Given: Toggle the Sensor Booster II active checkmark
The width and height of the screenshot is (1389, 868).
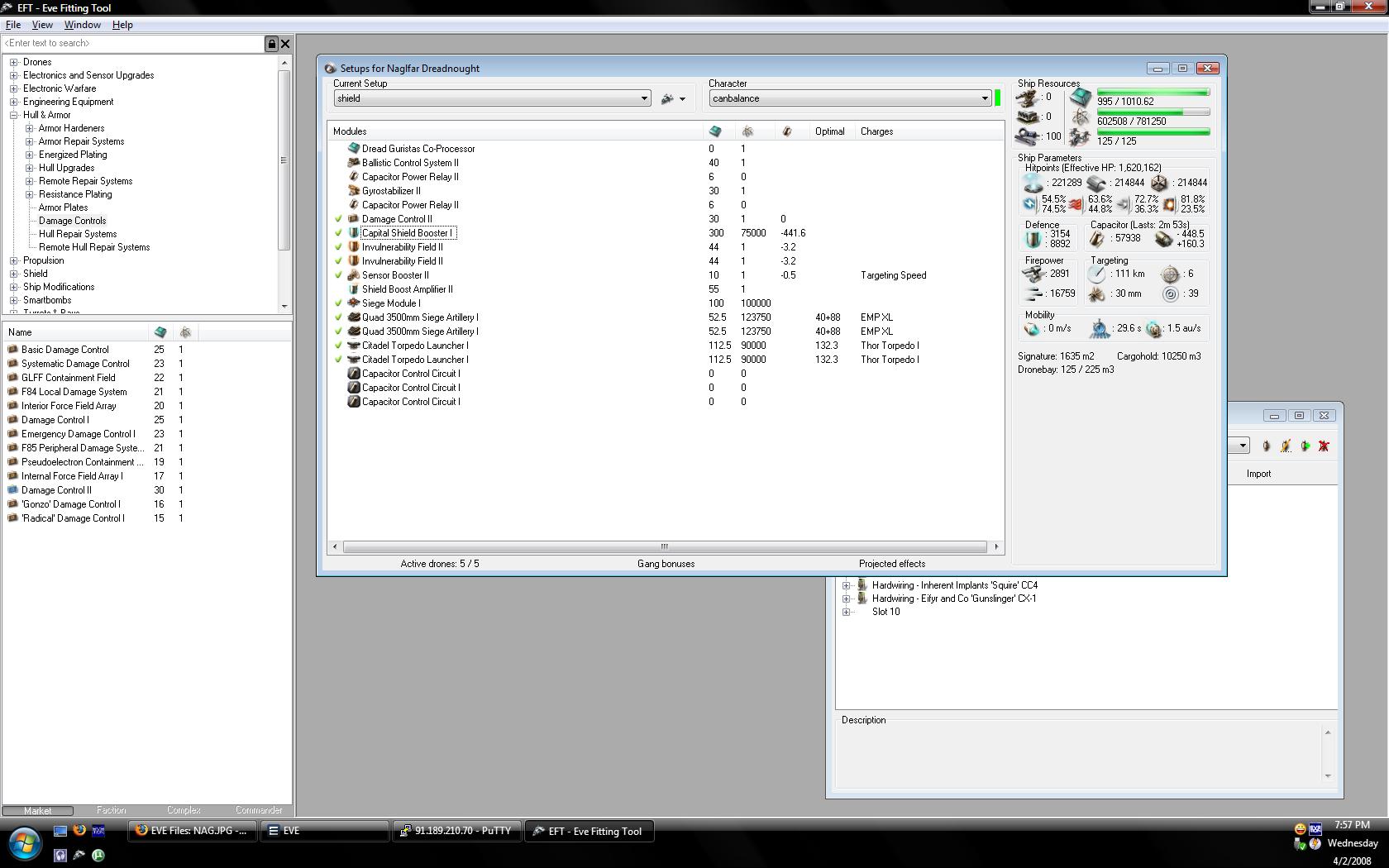Looking at the screenshot, I should click(338, 275).
